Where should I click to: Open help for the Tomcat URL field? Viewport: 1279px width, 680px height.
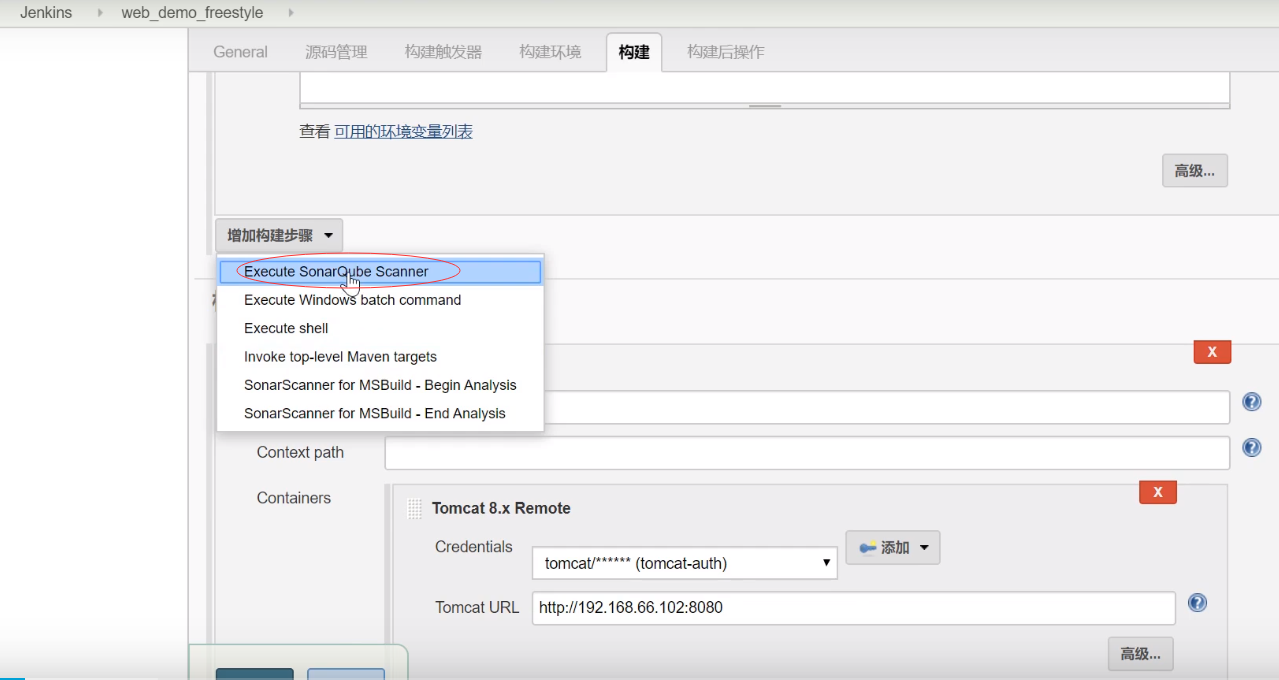tap(1197, 603)
